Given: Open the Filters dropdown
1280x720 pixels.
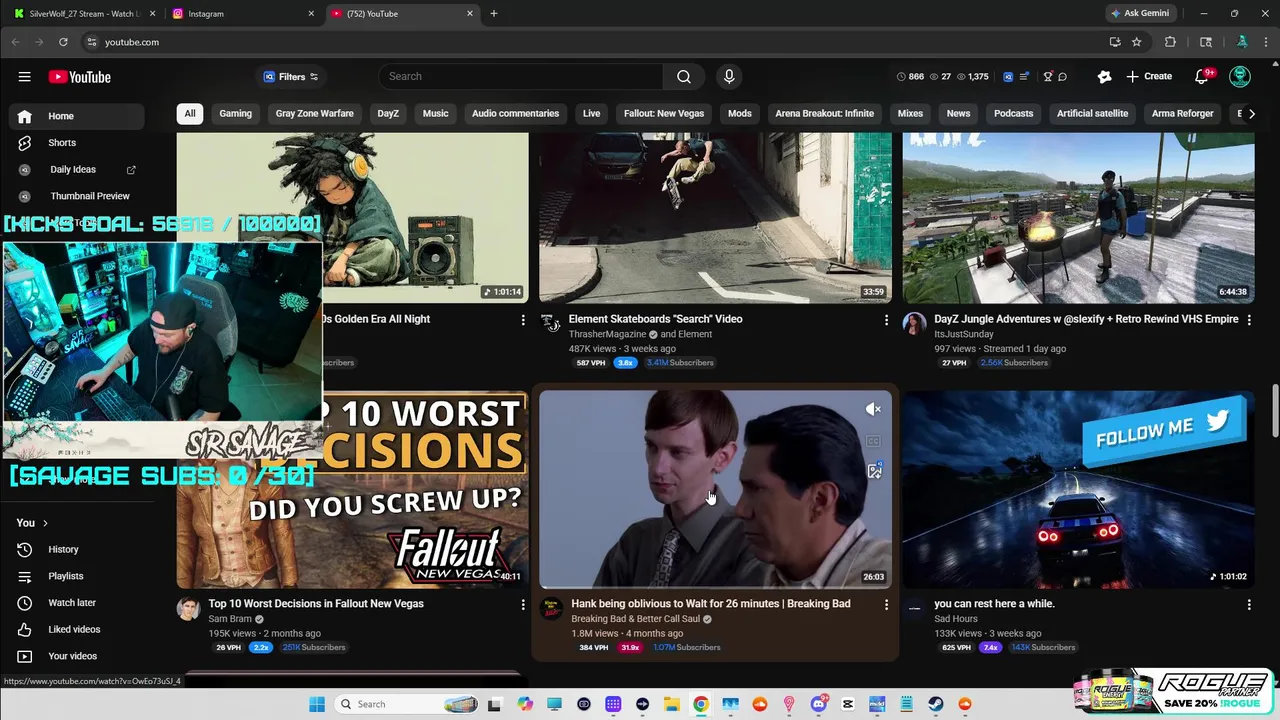Looking at the screenshot, I should [290, 76].
